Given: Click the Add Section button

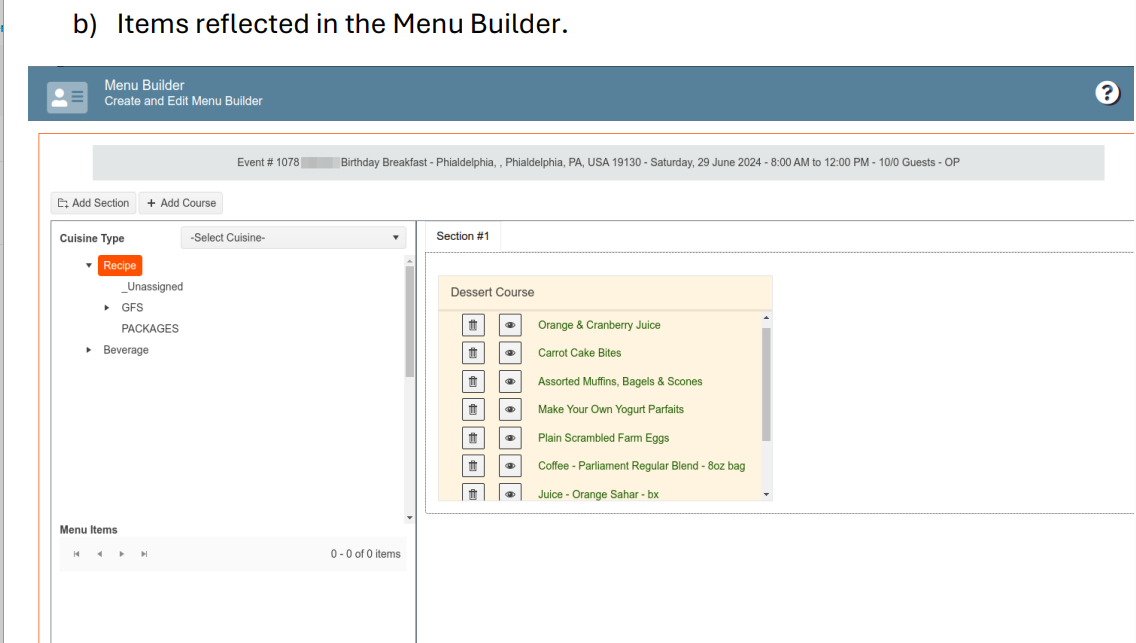Looking at the screenshot, I should pos(92,203).
